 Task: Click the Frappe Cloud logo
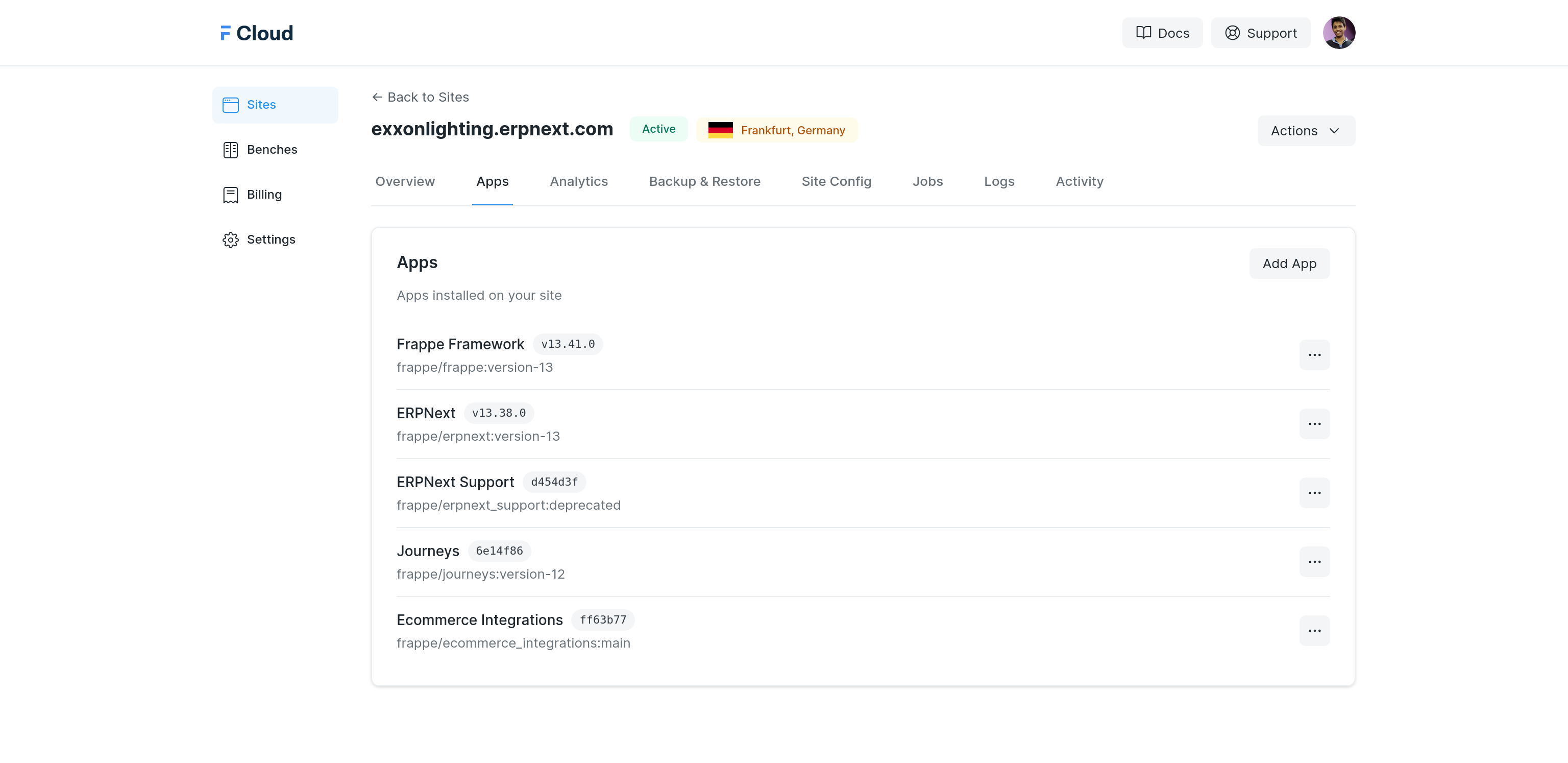[x=256, y=33]
